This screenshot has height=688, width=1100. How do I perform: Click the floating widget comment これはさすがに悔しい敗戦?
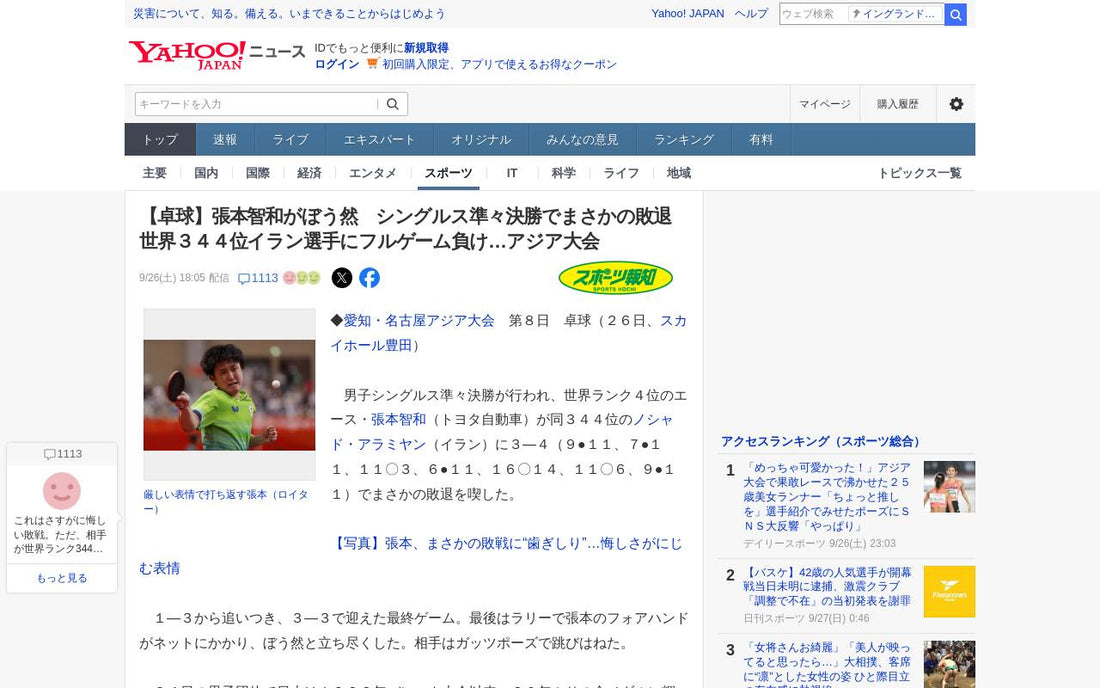(60, 534)
